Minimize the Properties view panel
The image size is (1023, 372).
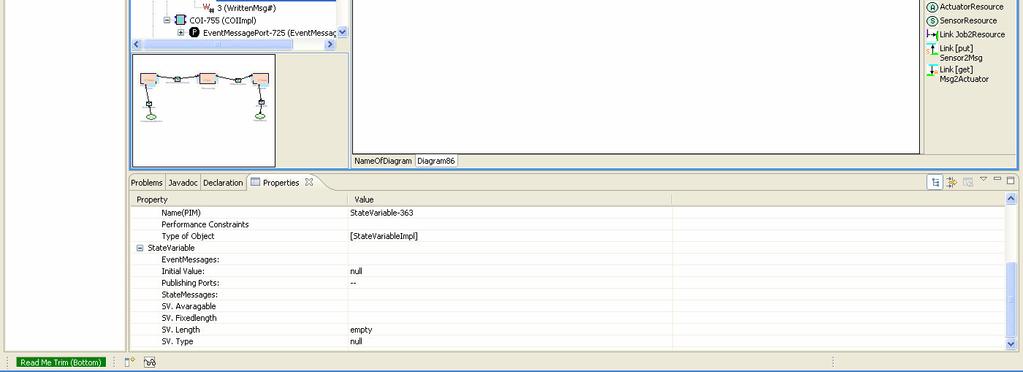tap(998, 179)
